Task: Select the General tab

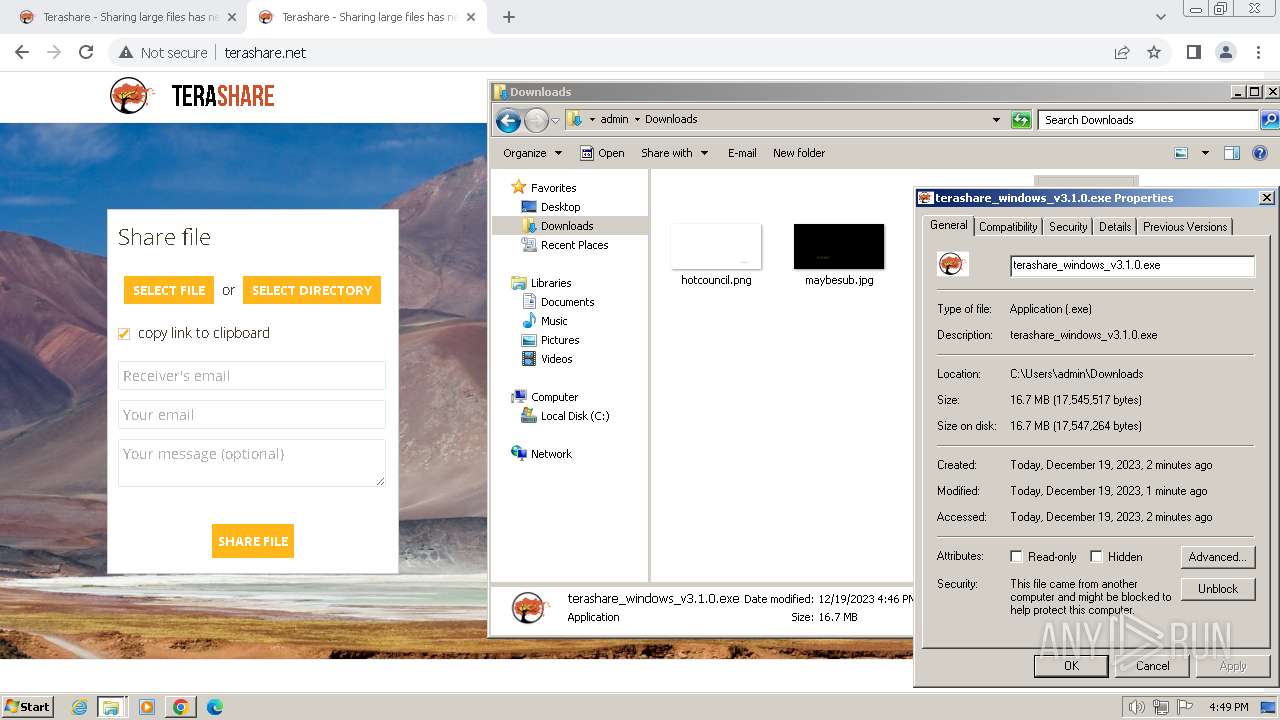Action: tap(949, 225)
